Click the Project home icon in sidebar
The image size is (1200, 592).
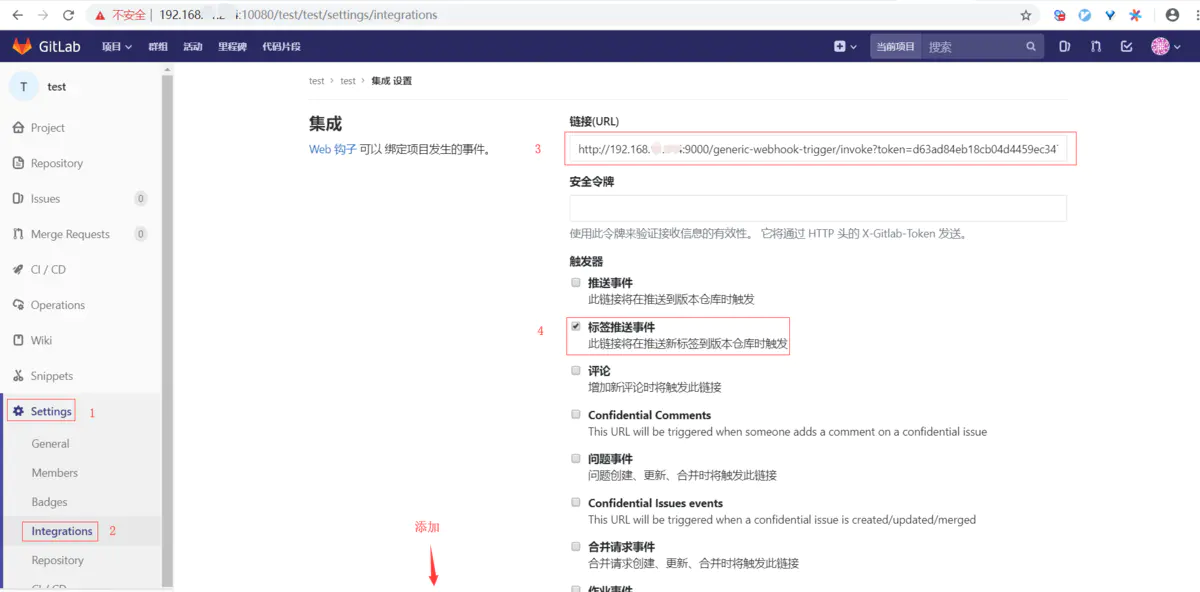(18, 128)
